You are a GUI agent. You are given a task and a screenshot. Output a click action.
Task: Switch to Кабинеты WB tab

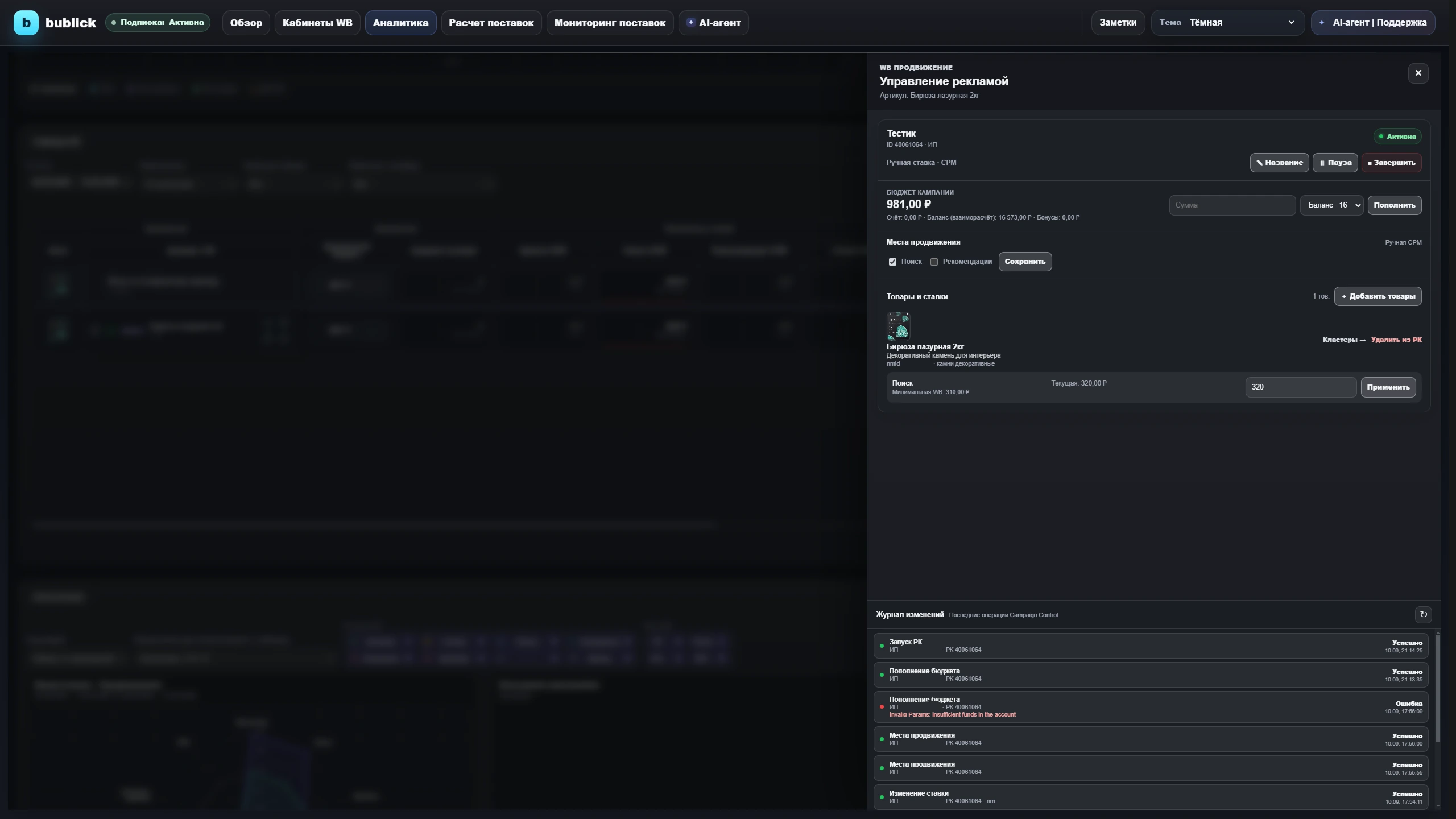(317, 23)
